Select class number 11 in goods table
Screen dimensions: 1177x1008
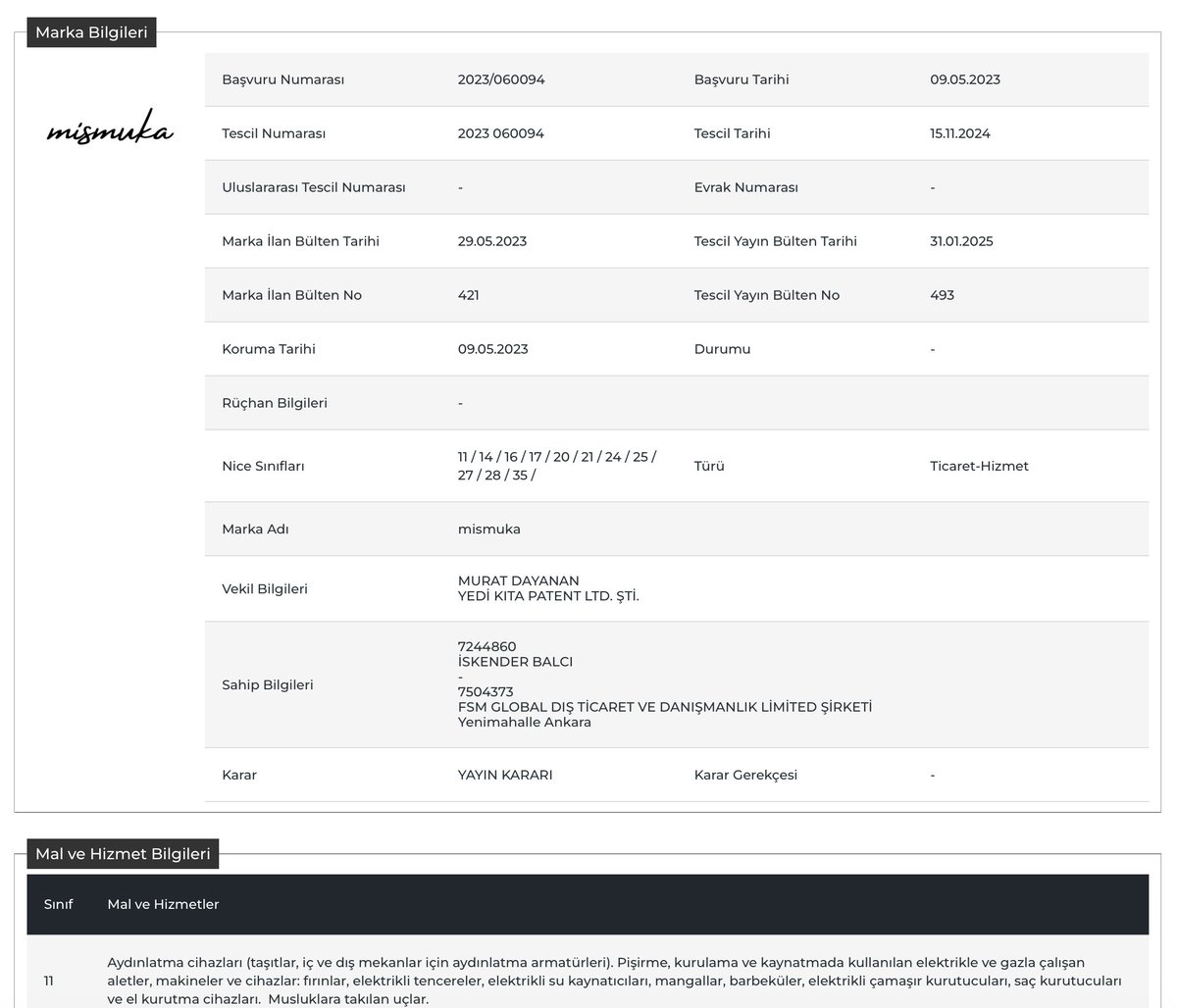(49, 981)
